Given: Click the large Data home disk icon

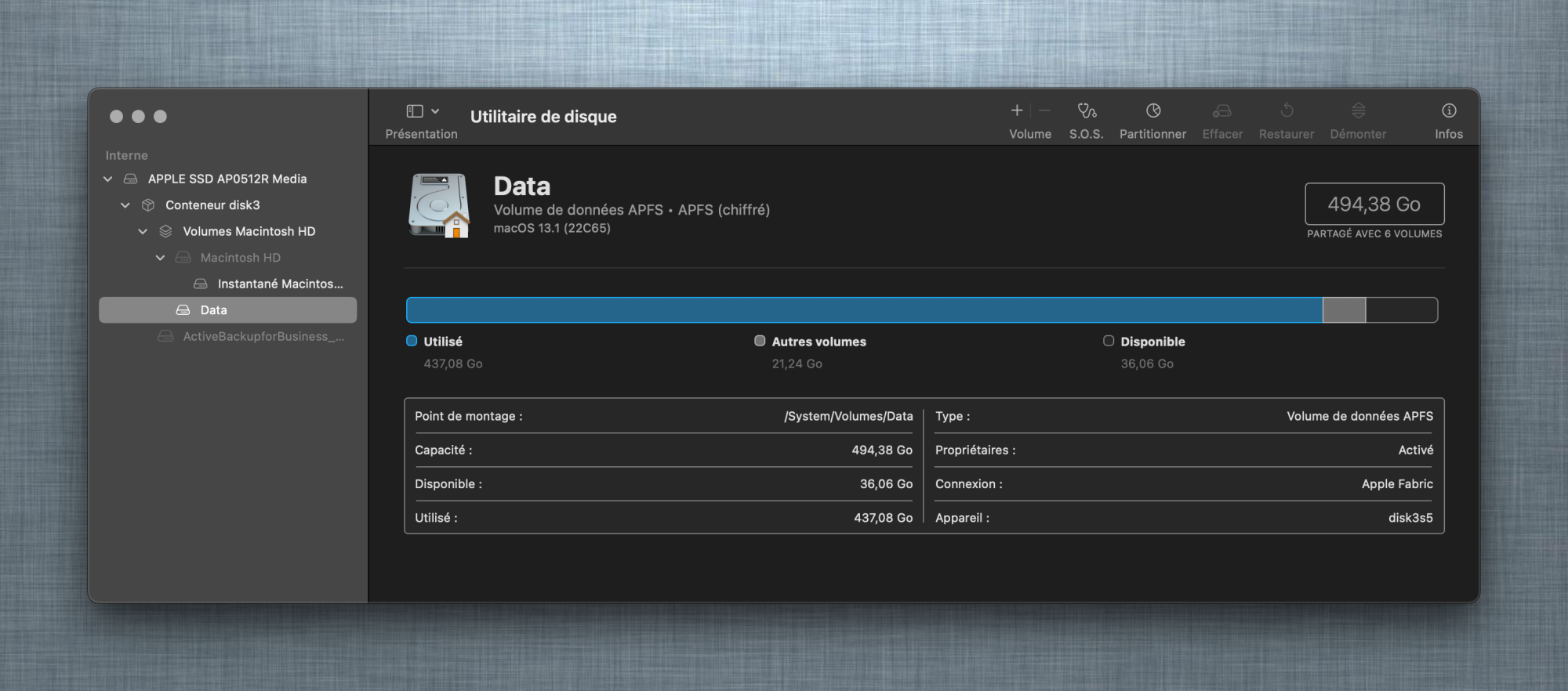Looking at the screenshot, I should [439, 206].
